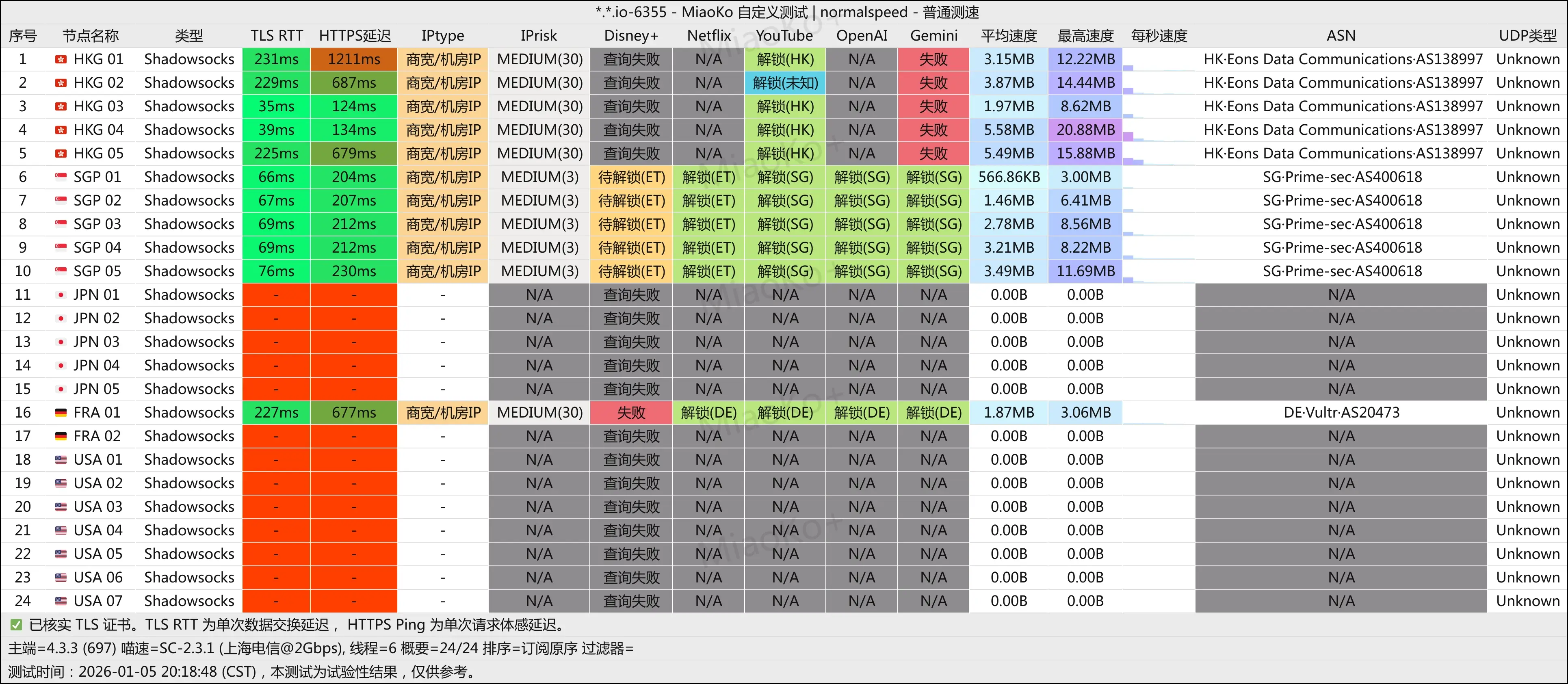Click the 1211ms HTTPS delay cell

point(354,59)
